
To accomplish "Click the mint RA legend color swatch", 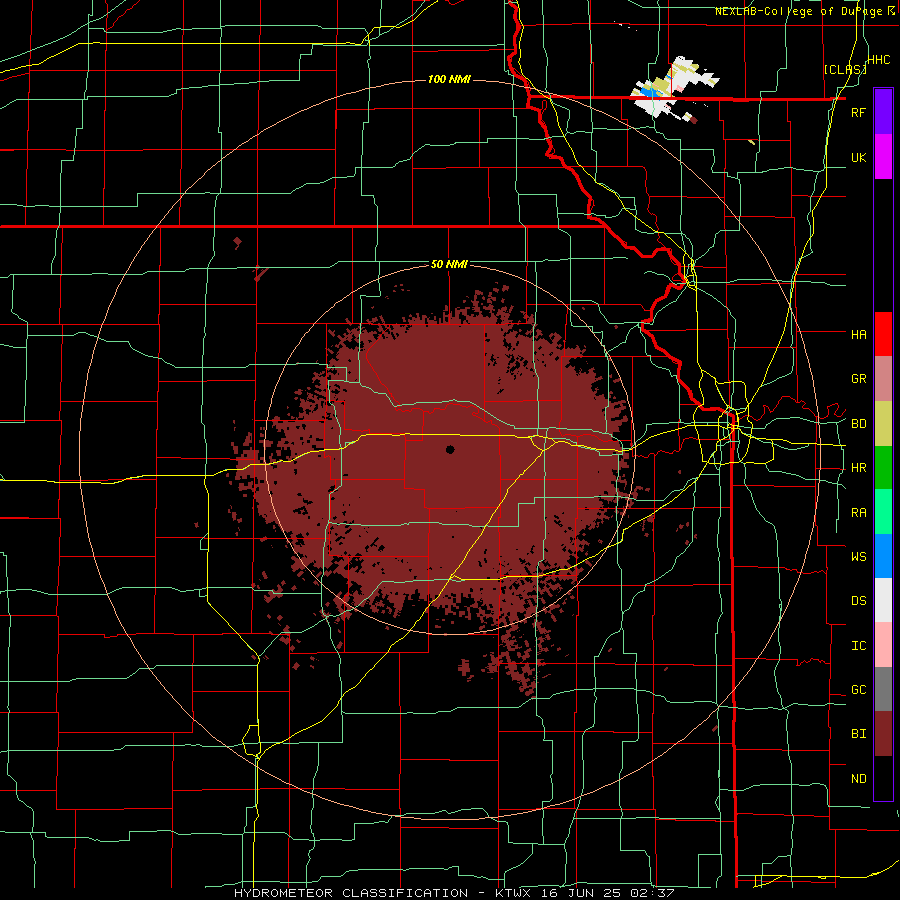I will click(x=883, y=512).
